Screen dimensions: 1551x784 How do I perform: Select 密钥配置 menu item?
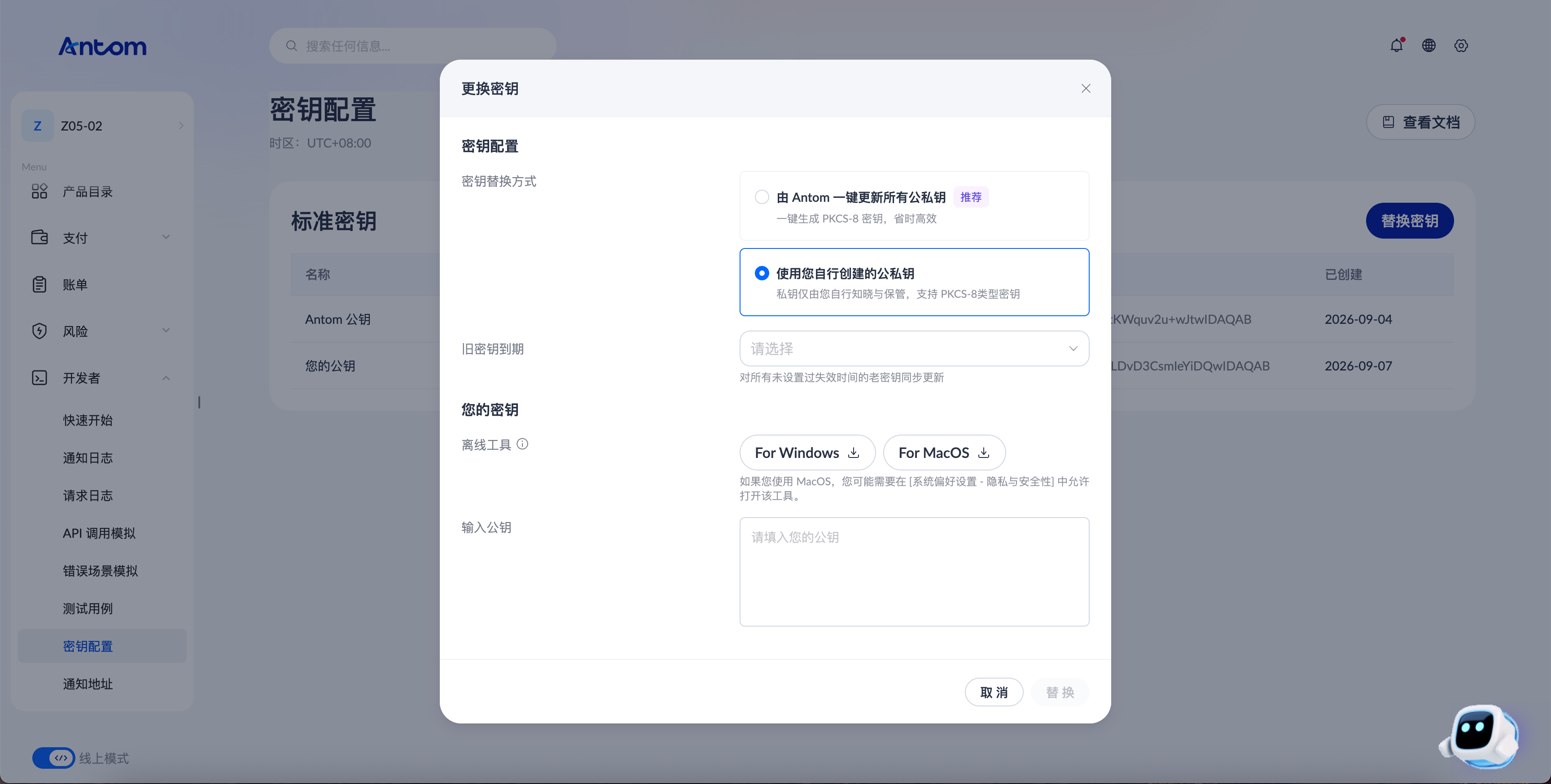click(x=102, y=646)
